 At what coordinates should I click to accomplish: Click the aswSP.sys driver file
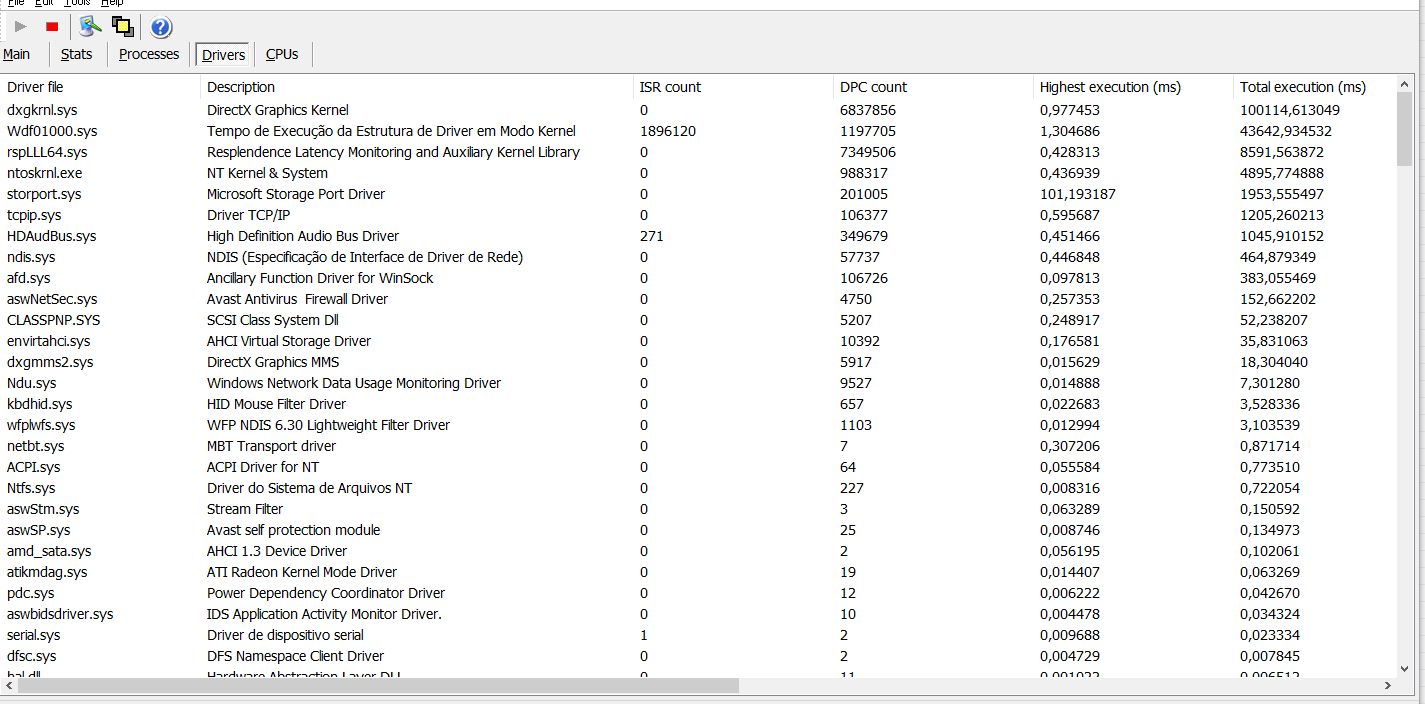[39, 530]
